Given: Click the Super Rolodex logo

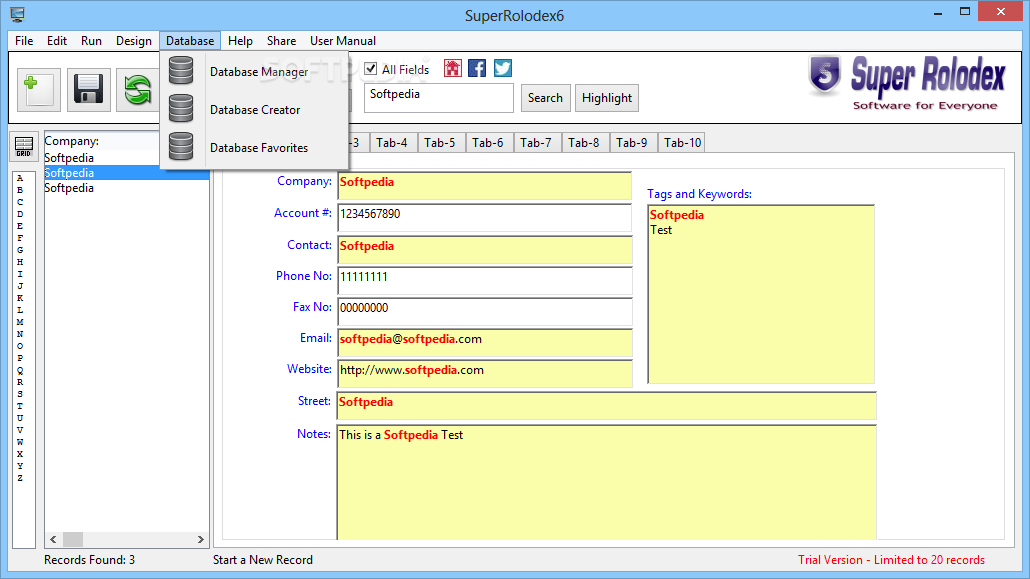Looking at the screenshot, I should (x=907, y=83).
